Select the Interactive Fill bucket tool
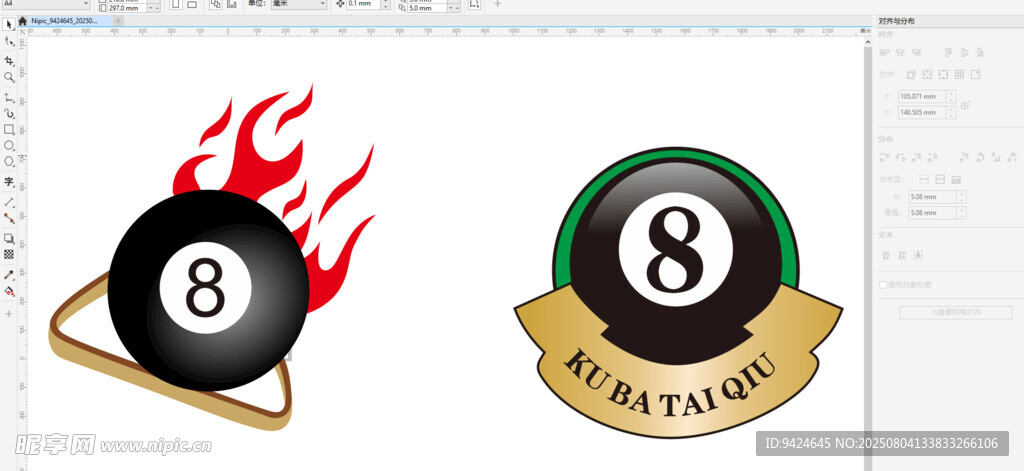 coord(9,292)
